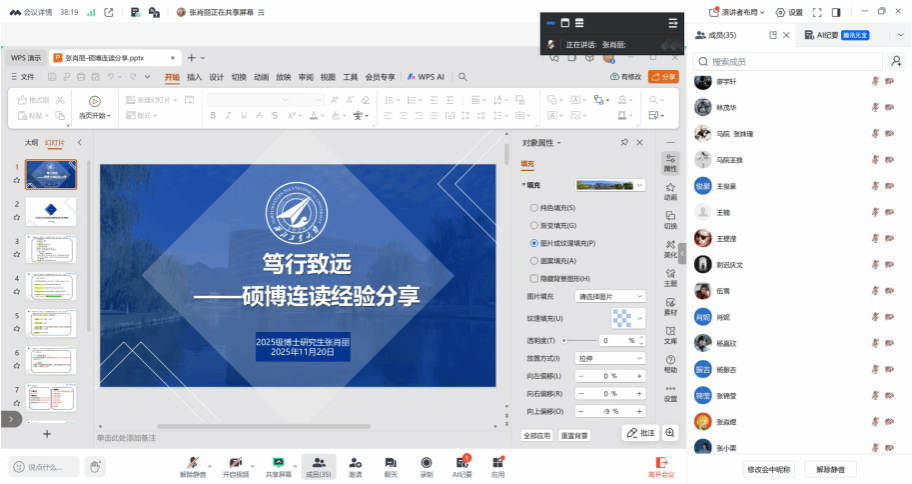Switch to the 插入 Insert ribbon tab
Viewport: 912px width, 484px height.
coord(194,76)
